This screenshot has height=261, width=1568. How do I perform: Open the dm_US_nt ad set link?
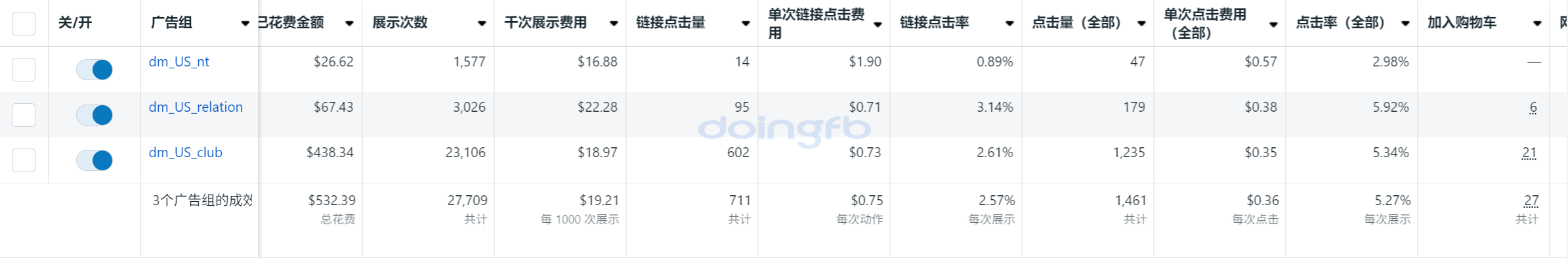pos(179,62)
